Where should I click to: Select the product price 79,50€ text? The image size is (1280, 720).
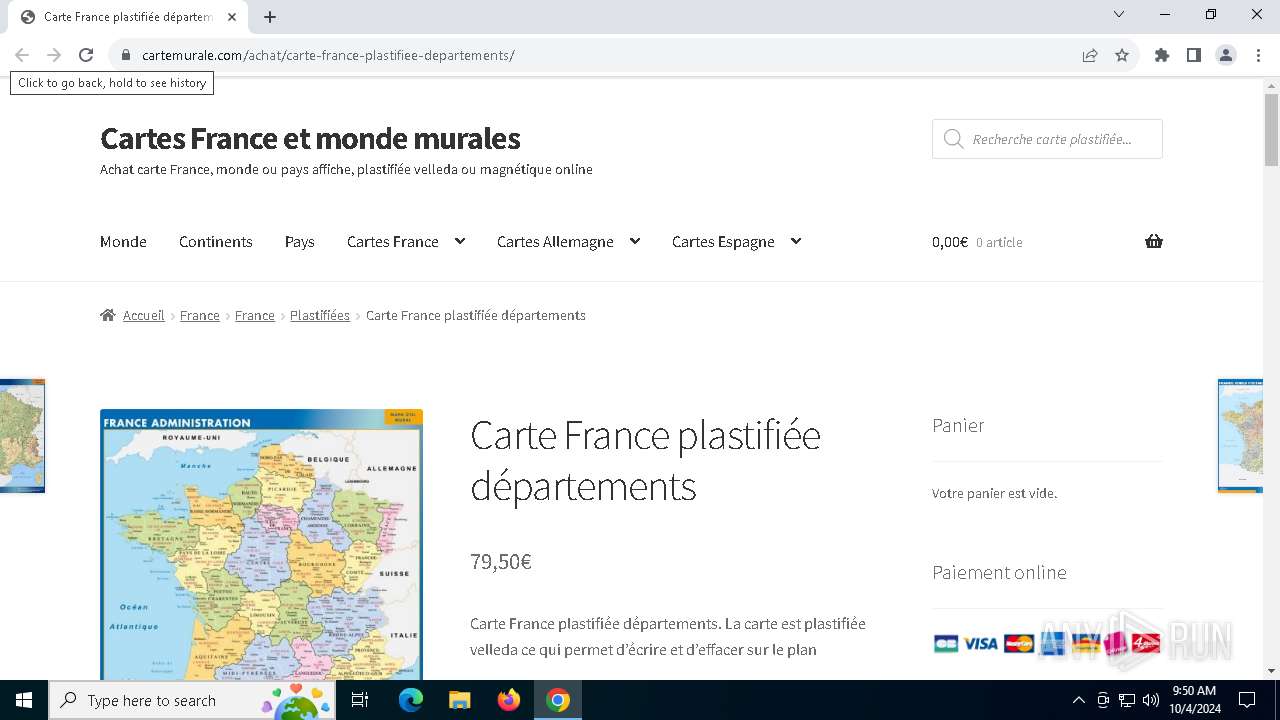pyautogui.click(x=501, y=562)
